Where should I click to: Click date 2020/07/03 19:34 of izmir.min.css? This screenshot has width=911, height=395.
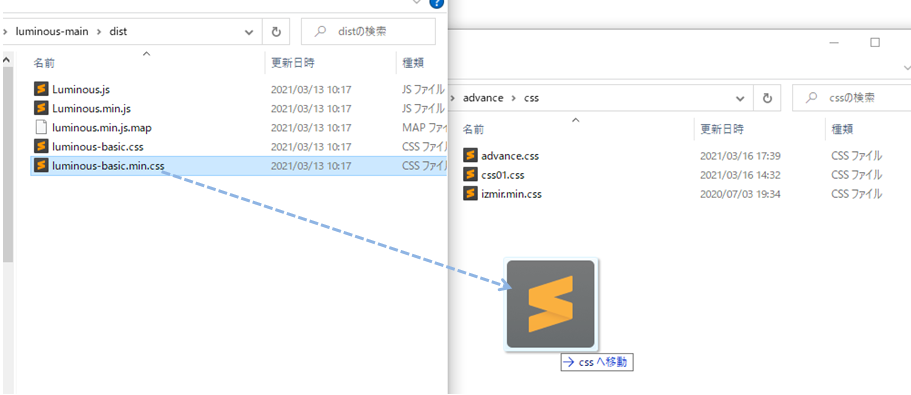tap(740, 194)
